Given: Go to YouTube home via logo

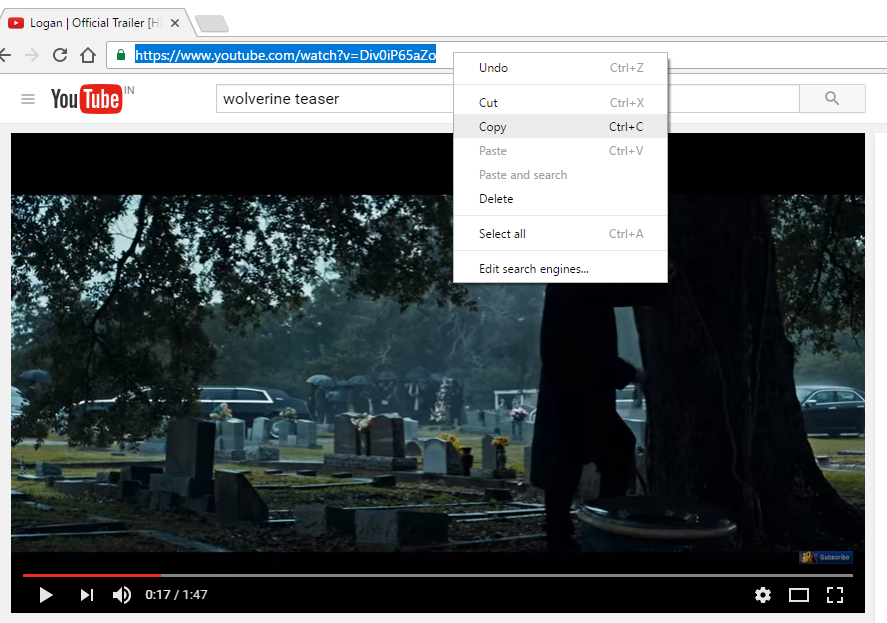Looking at the screenshot, I should coord(86,99).
